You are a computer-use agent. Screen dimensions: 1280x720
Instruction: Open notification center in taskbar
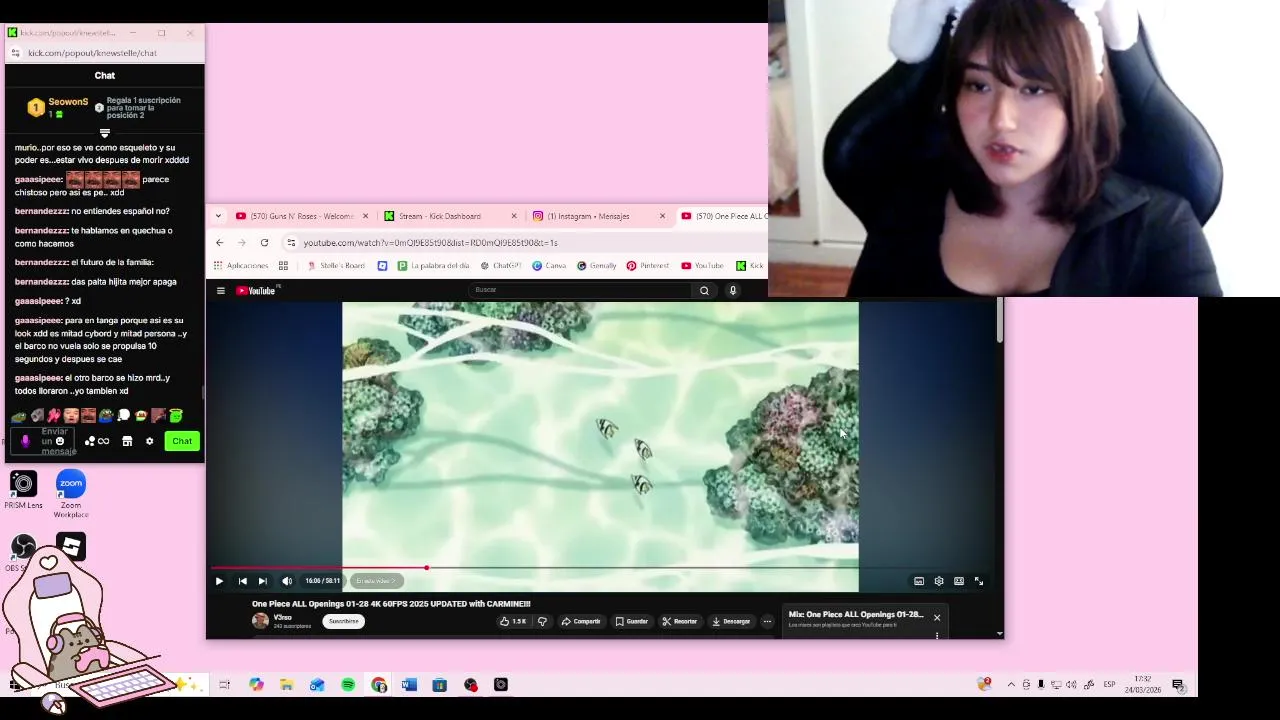(x=1178, y=685)
